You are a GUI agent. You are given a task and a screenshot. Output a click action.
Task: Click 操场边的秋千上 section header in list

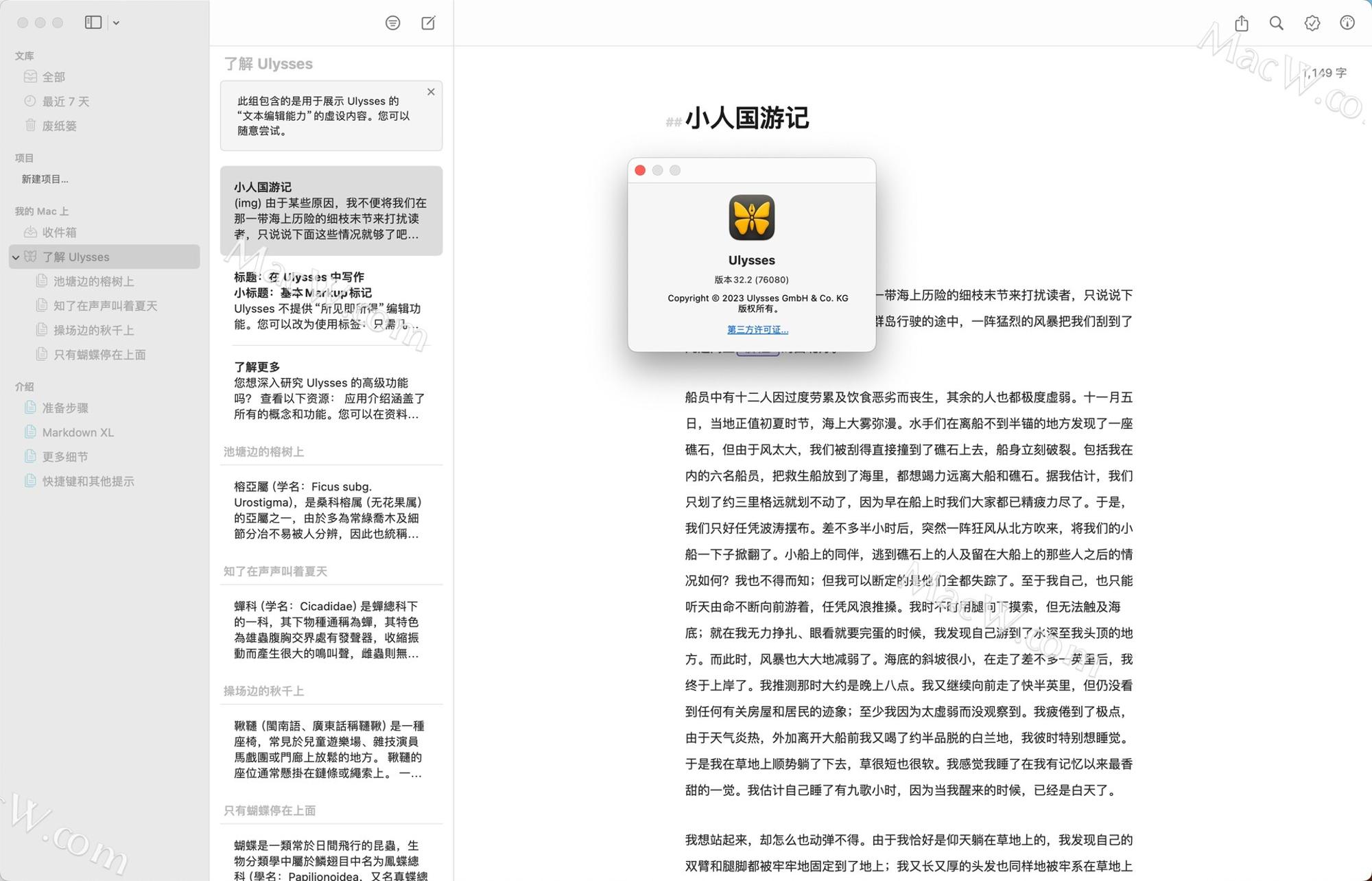(263, 690)
